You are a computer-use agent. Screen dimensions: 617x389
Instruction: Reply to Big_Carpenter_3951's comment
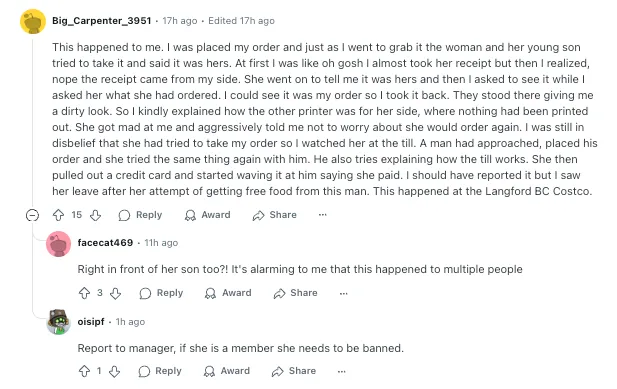coord(140,215)
